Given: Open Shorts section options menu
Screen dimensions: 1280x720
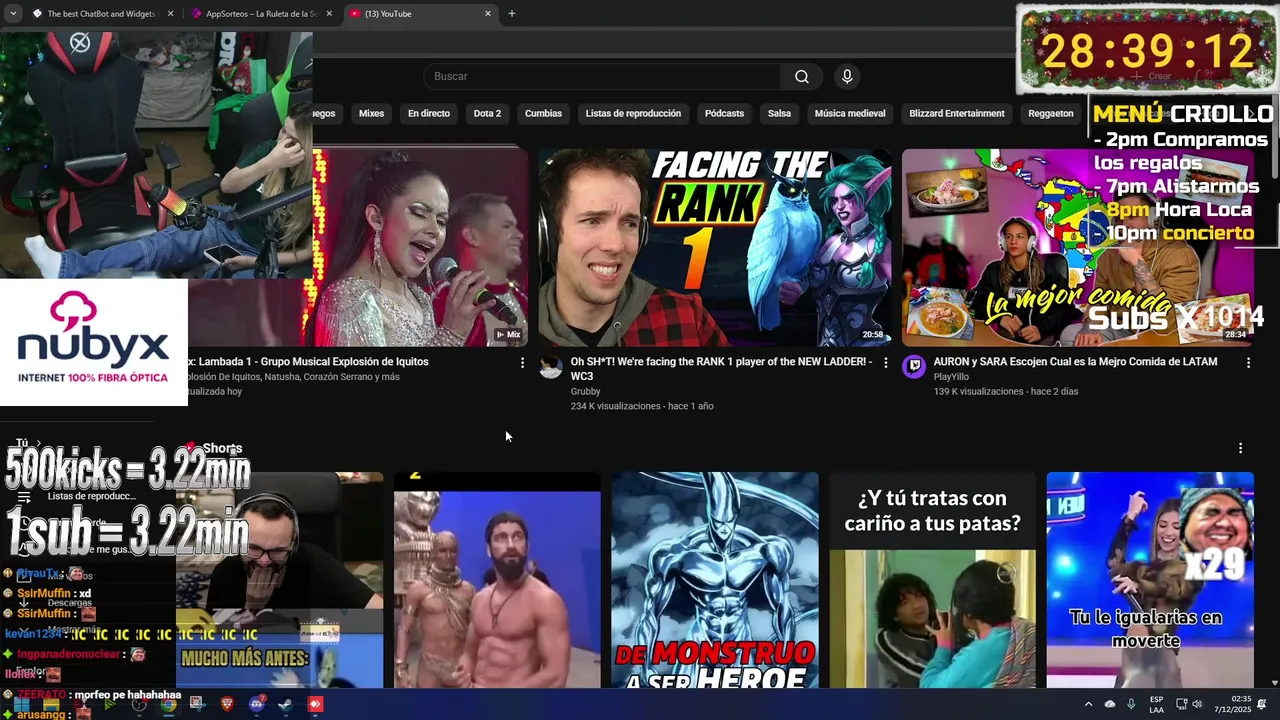Looking at the screenshot, I should click(x=1240, y=449).
